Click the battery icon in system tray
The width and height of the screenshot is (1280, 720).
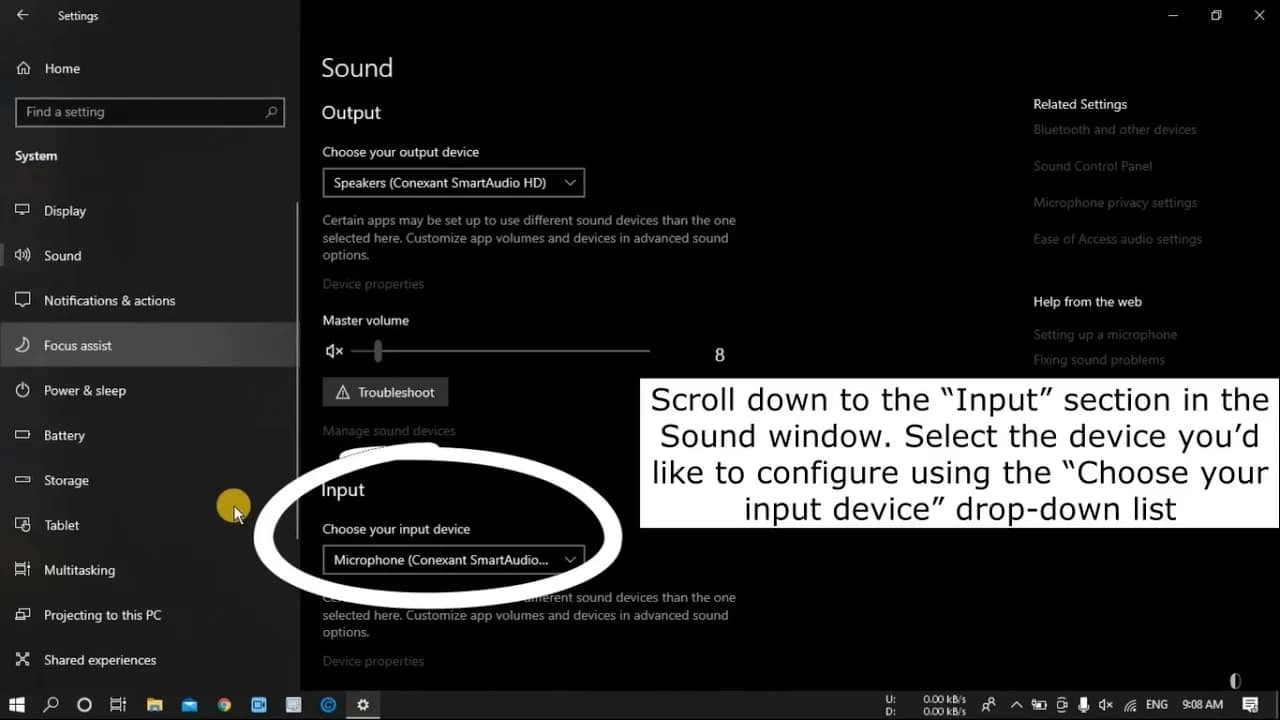[x=1040, y=705]
